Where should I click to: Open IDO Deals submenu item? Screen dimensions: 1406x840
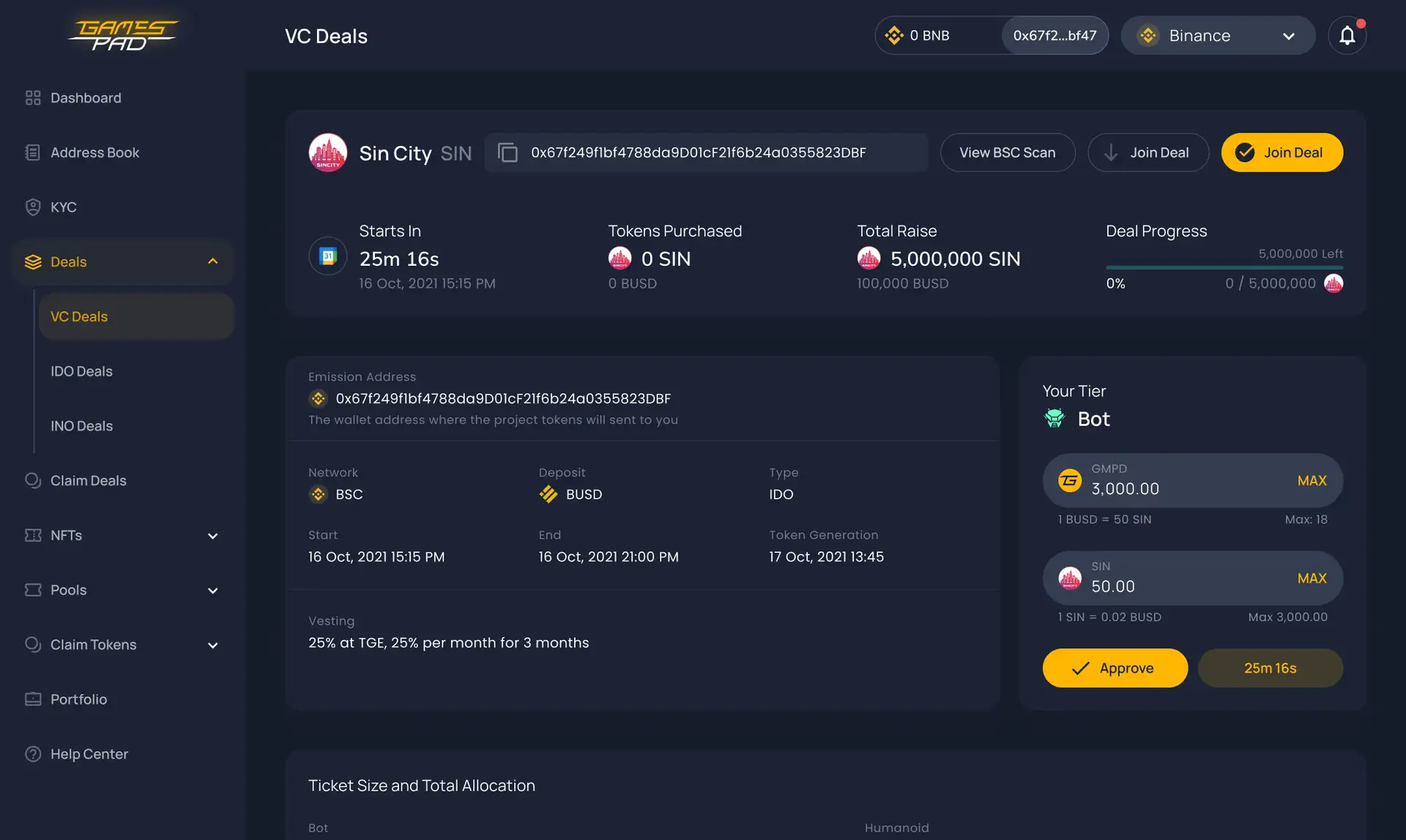click(x=81, y=371)
